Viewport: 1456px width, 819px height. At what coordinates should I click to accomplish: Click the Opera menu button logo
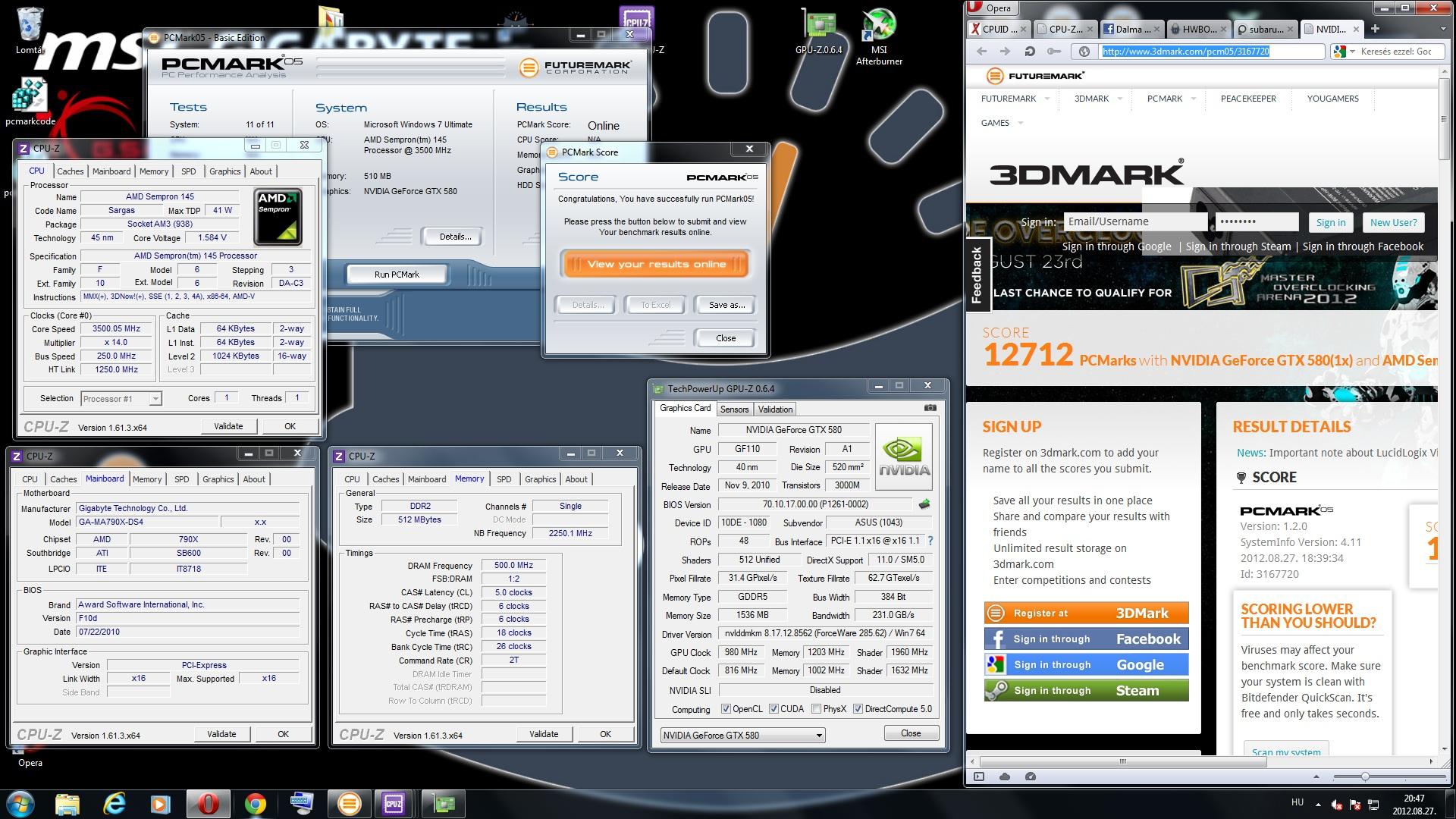pyautogui.click(x=990, y=8)
